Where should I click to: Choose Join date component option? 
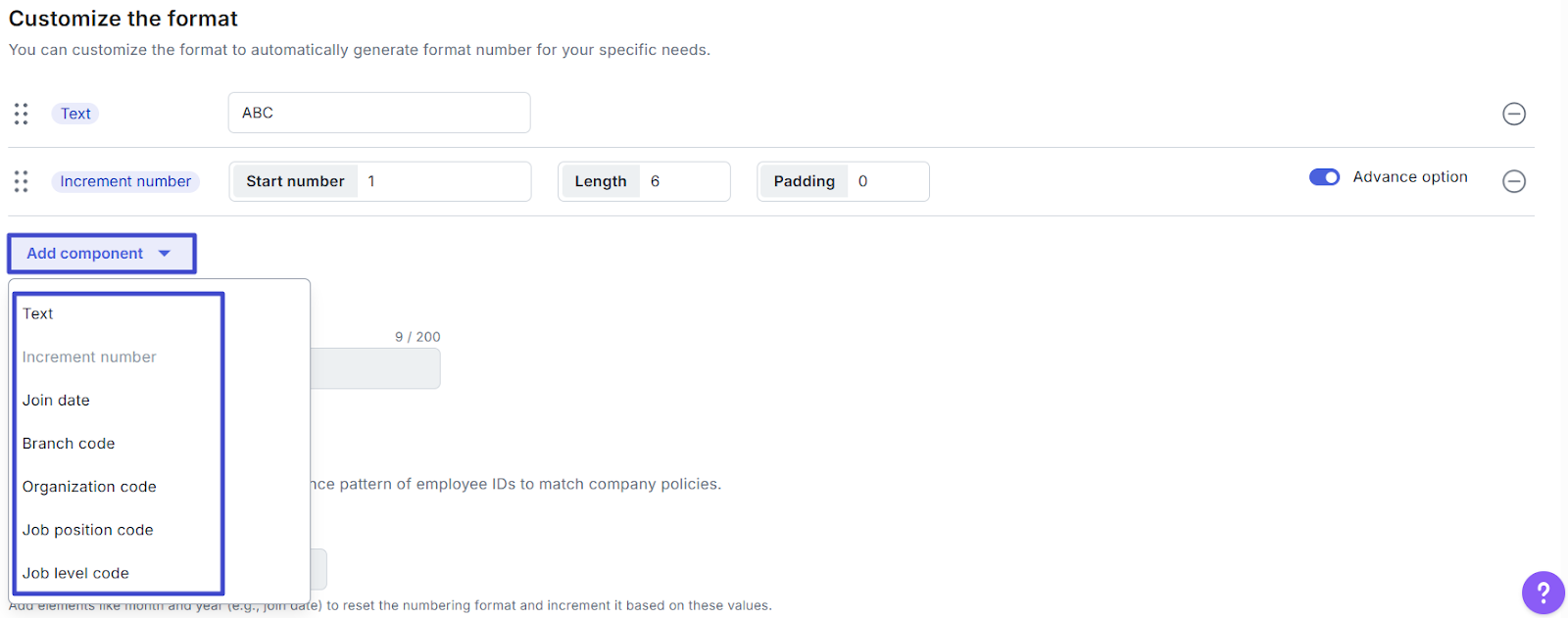point(57,400)
